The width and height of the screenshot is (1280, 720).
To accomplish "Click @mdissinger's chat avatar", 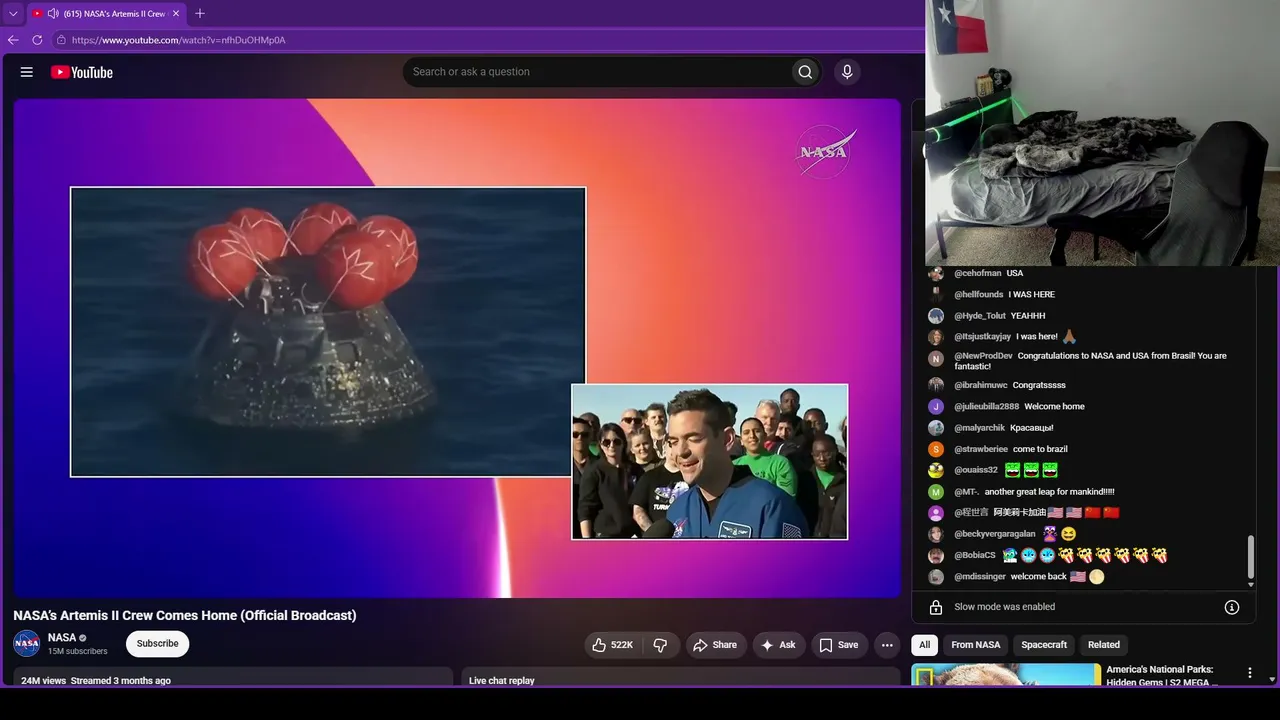I will (936, 577).
